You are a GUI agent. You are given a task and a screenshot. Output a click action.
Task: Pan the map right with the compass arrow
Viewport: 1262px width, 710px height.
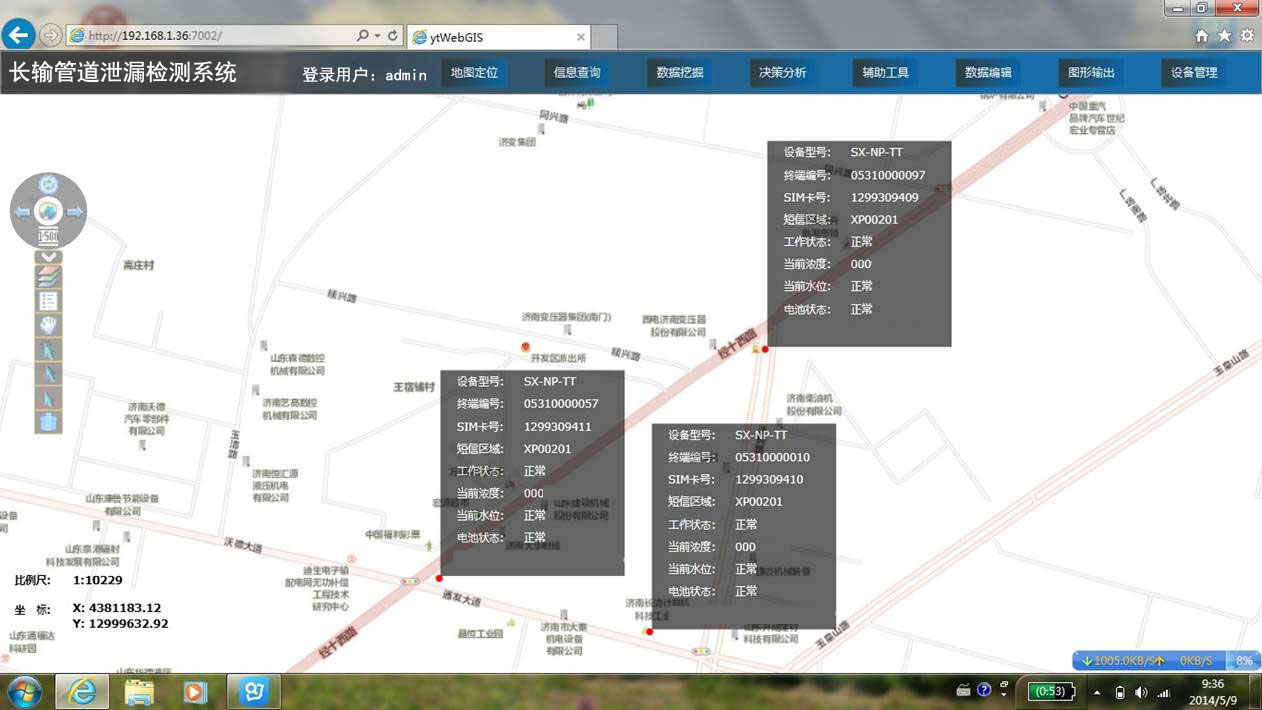[x=74, y=212]
